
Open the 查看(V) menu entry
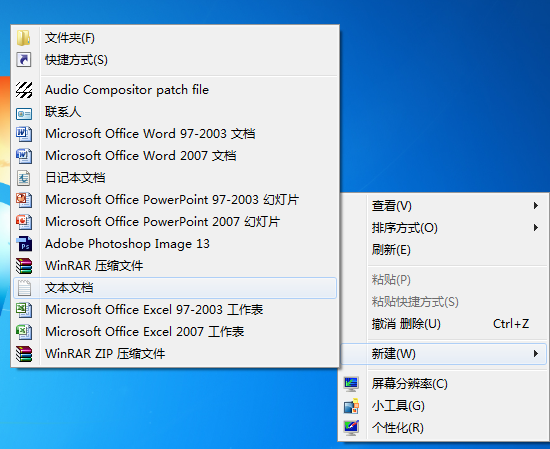click(x=443, y=206)
